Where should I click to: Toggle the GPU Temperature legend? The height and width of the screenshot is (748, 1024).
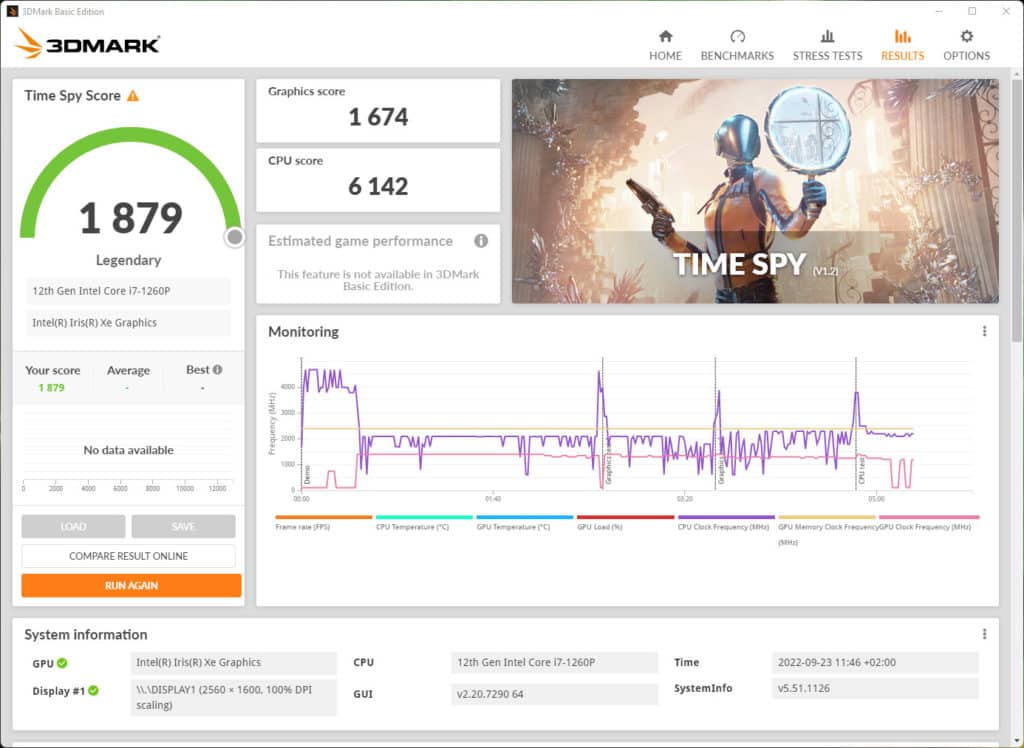click(x=524, y=523)
